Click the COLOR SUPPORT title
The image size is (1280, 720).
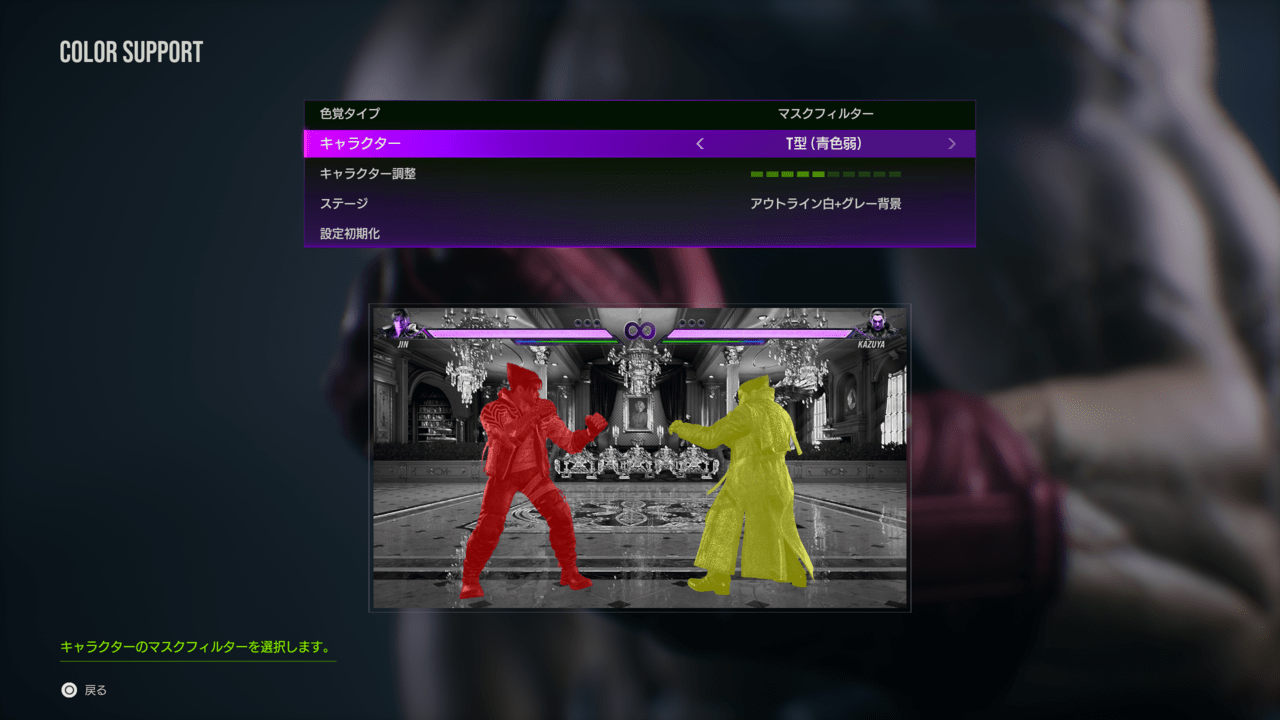point(131,53)
